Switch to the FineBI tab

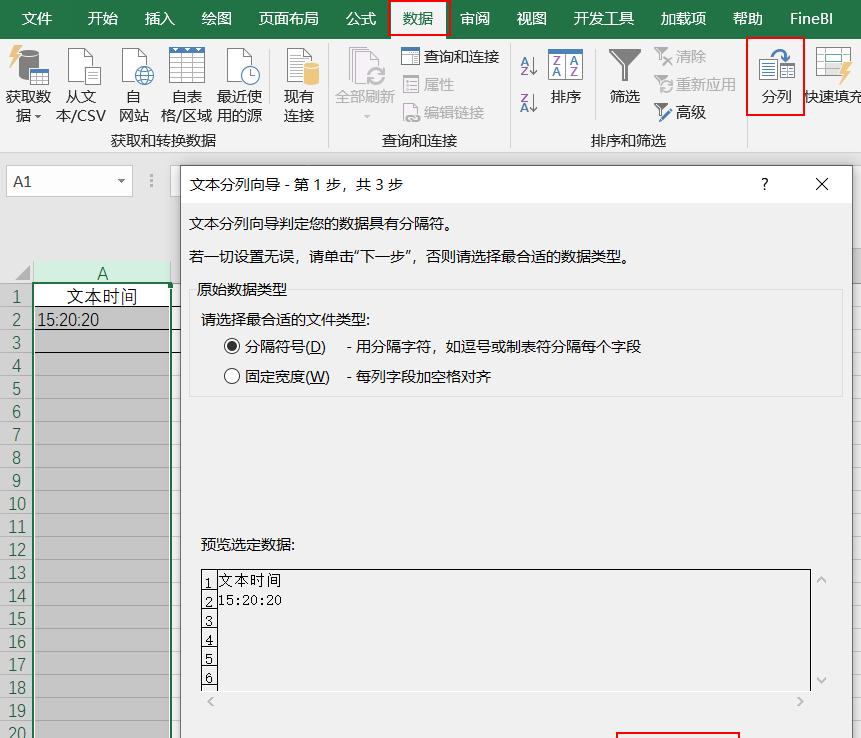(x=811, y=19)
